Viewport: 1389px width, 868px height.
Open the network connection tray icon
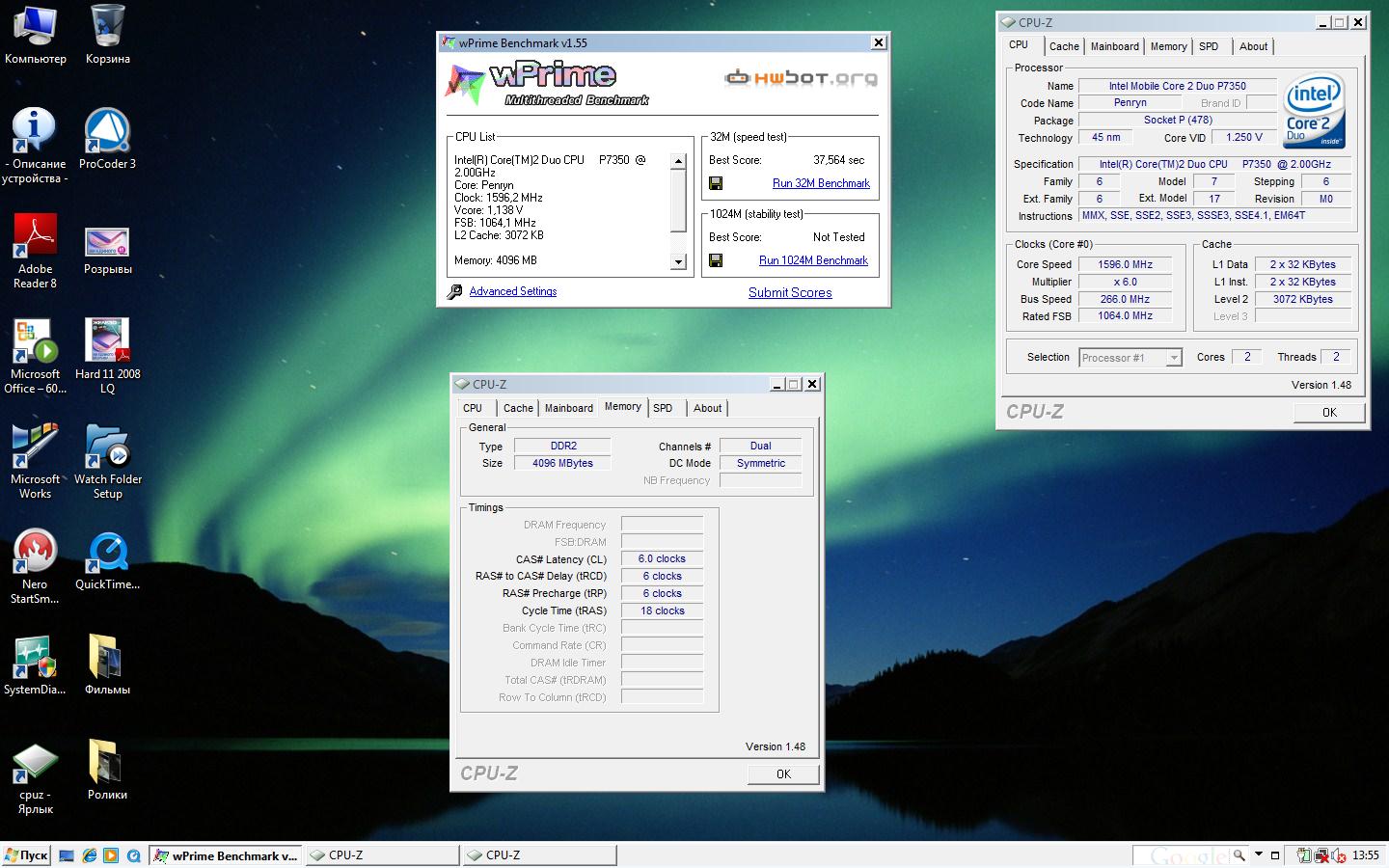1322,855
